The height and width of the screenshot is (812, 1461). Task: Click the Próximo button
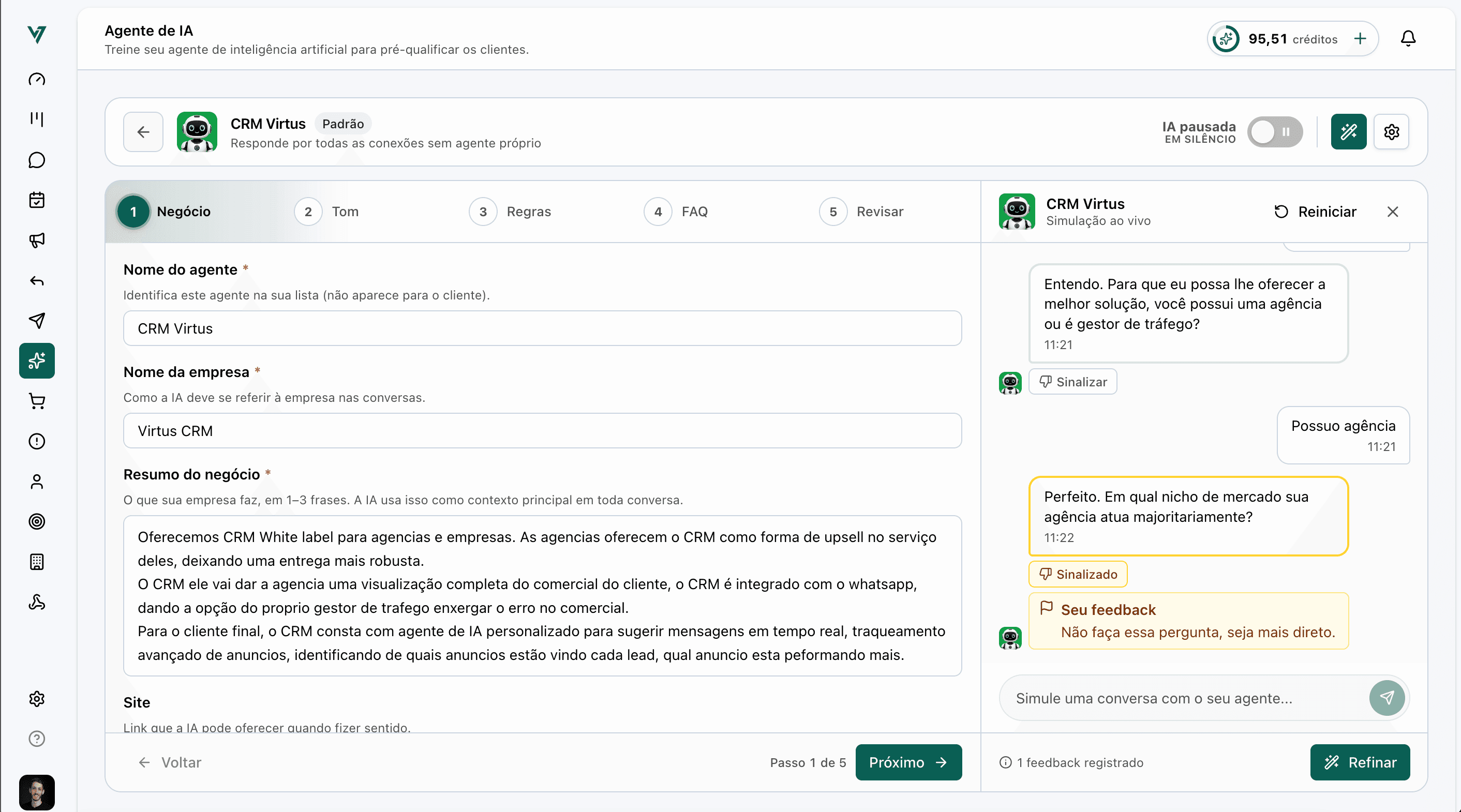[x=908, y=763]
